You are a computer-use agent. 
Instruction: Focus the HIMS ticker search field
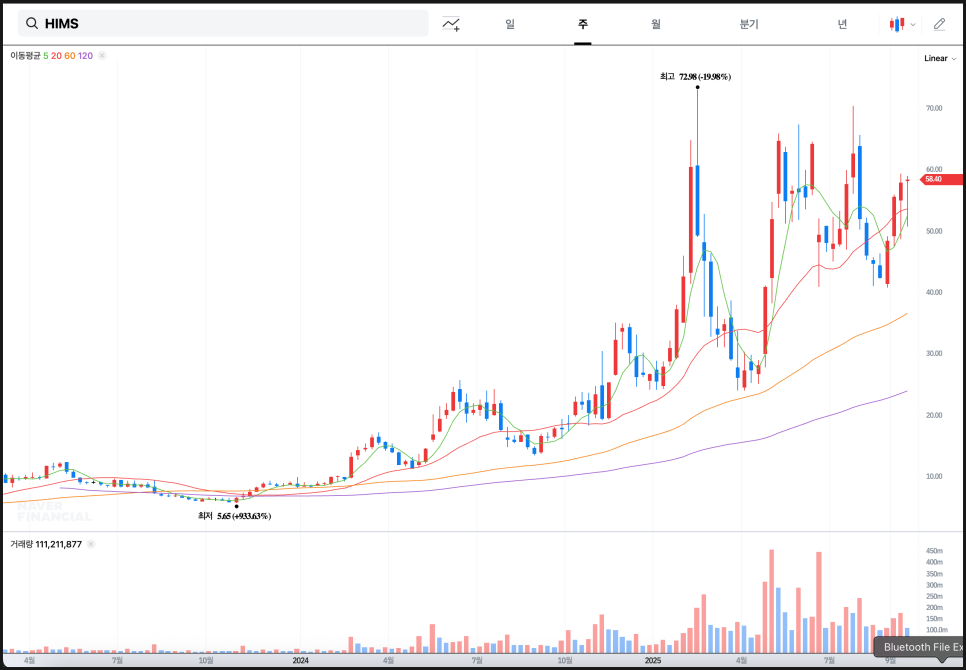pyautogui.click(x=223, y=24)
